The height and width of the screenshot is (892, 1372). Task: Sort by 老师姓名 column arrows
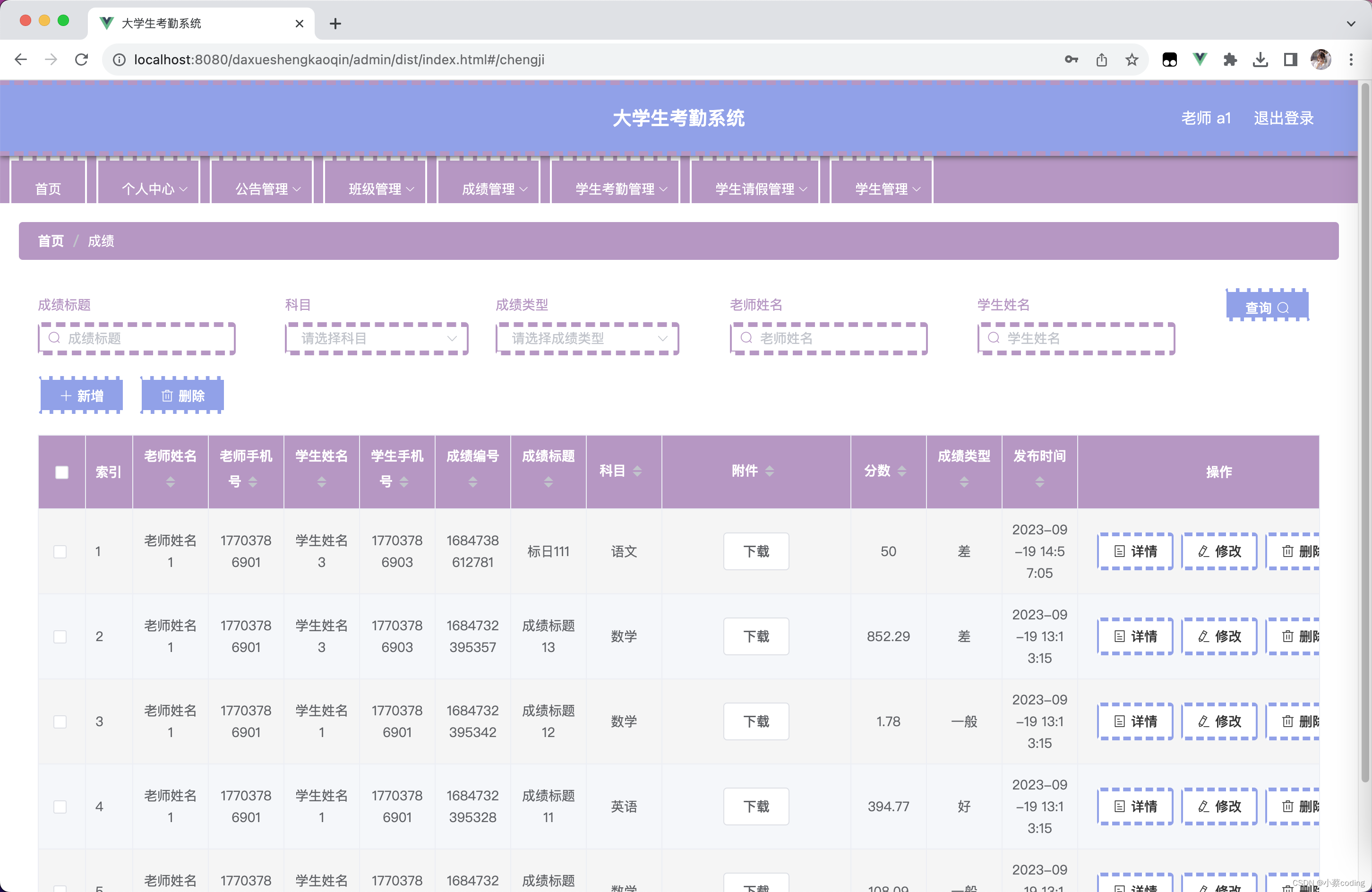click(170, 481)
